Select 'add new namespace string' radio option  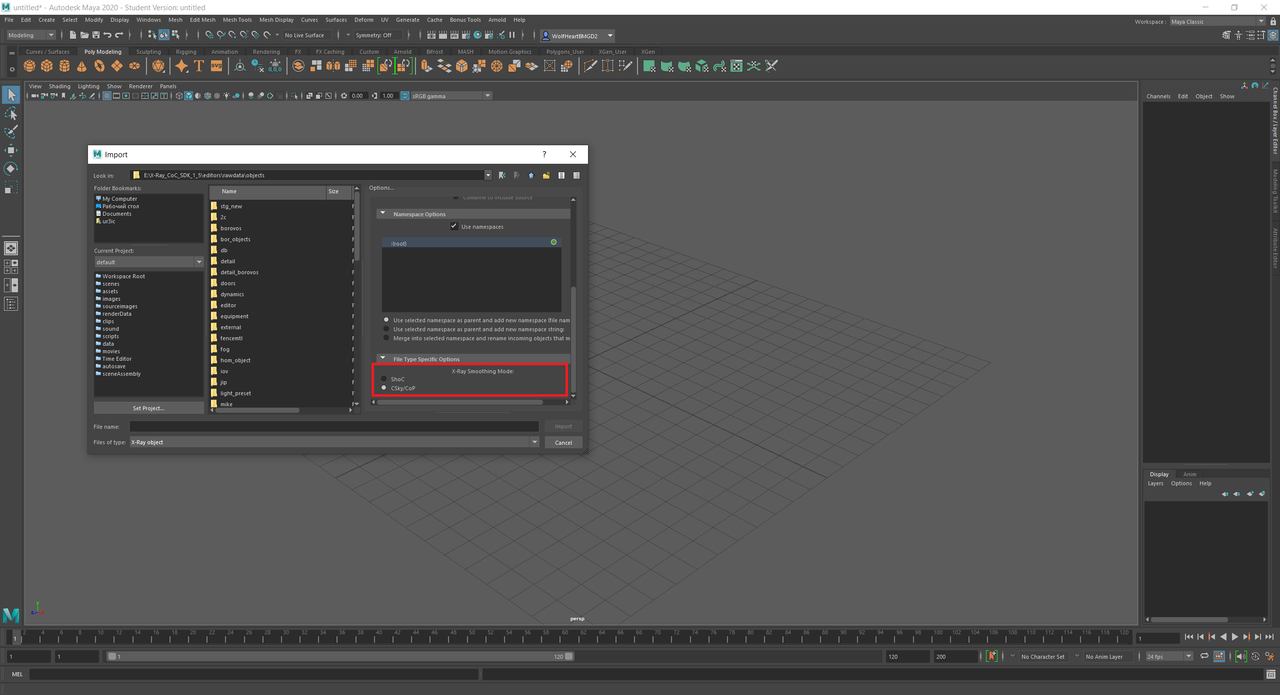click(x=386, y=329)
